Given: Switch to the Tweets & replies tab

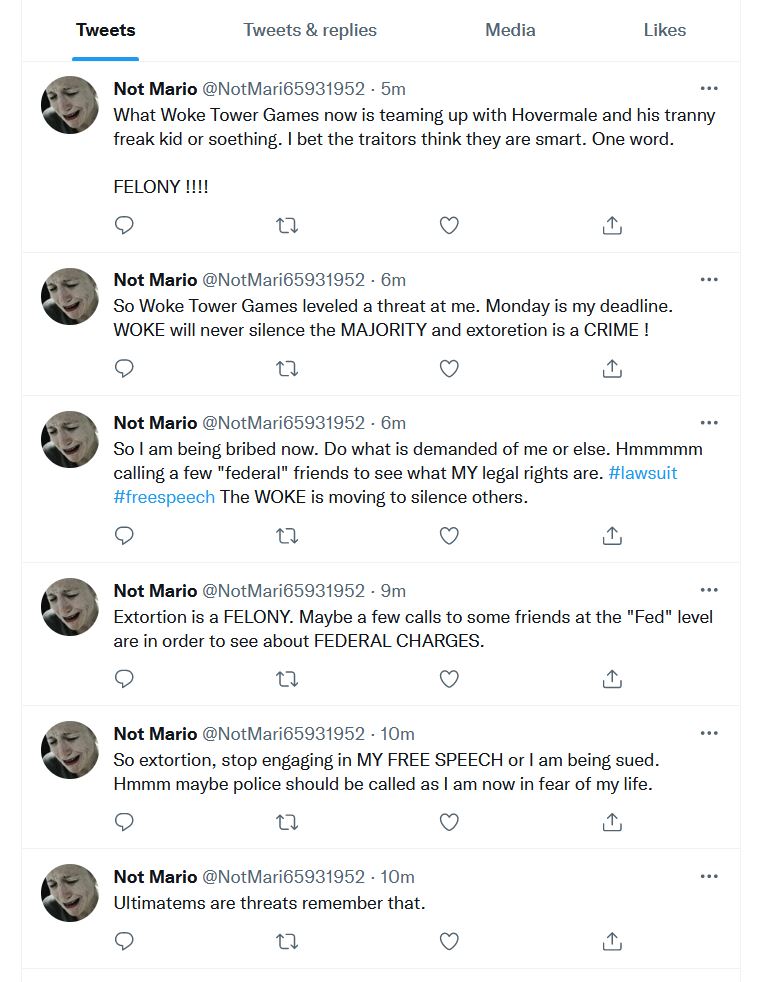Looking at the screenshot, I should pos(310,30).
